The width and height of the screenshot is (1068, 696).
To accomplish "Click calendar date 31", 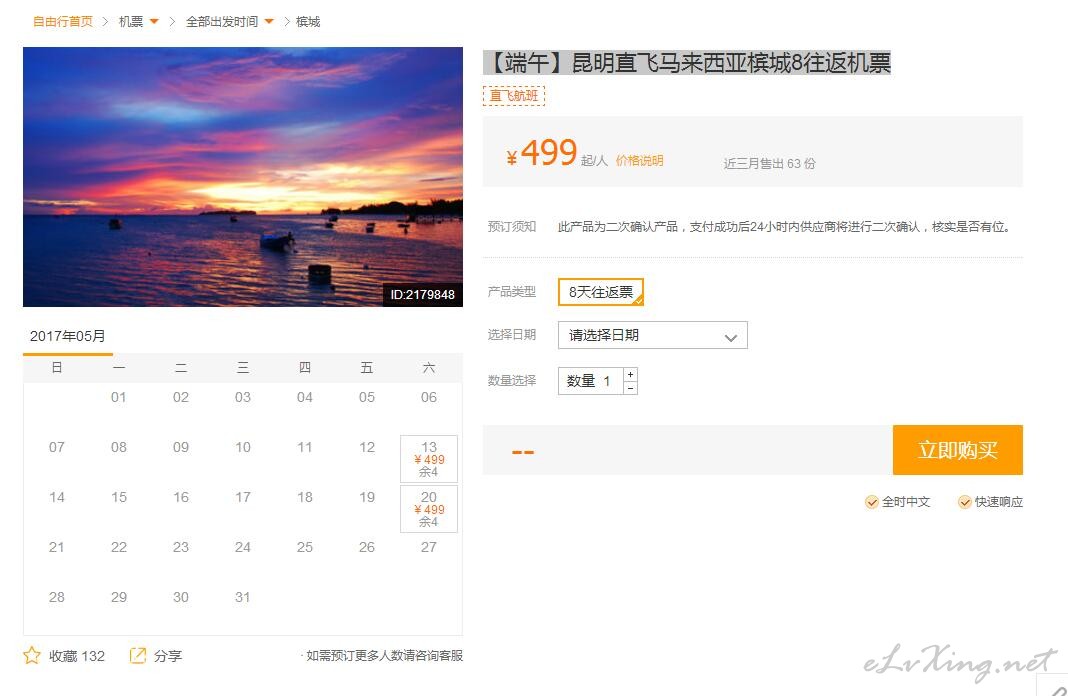I will [242, 597].
